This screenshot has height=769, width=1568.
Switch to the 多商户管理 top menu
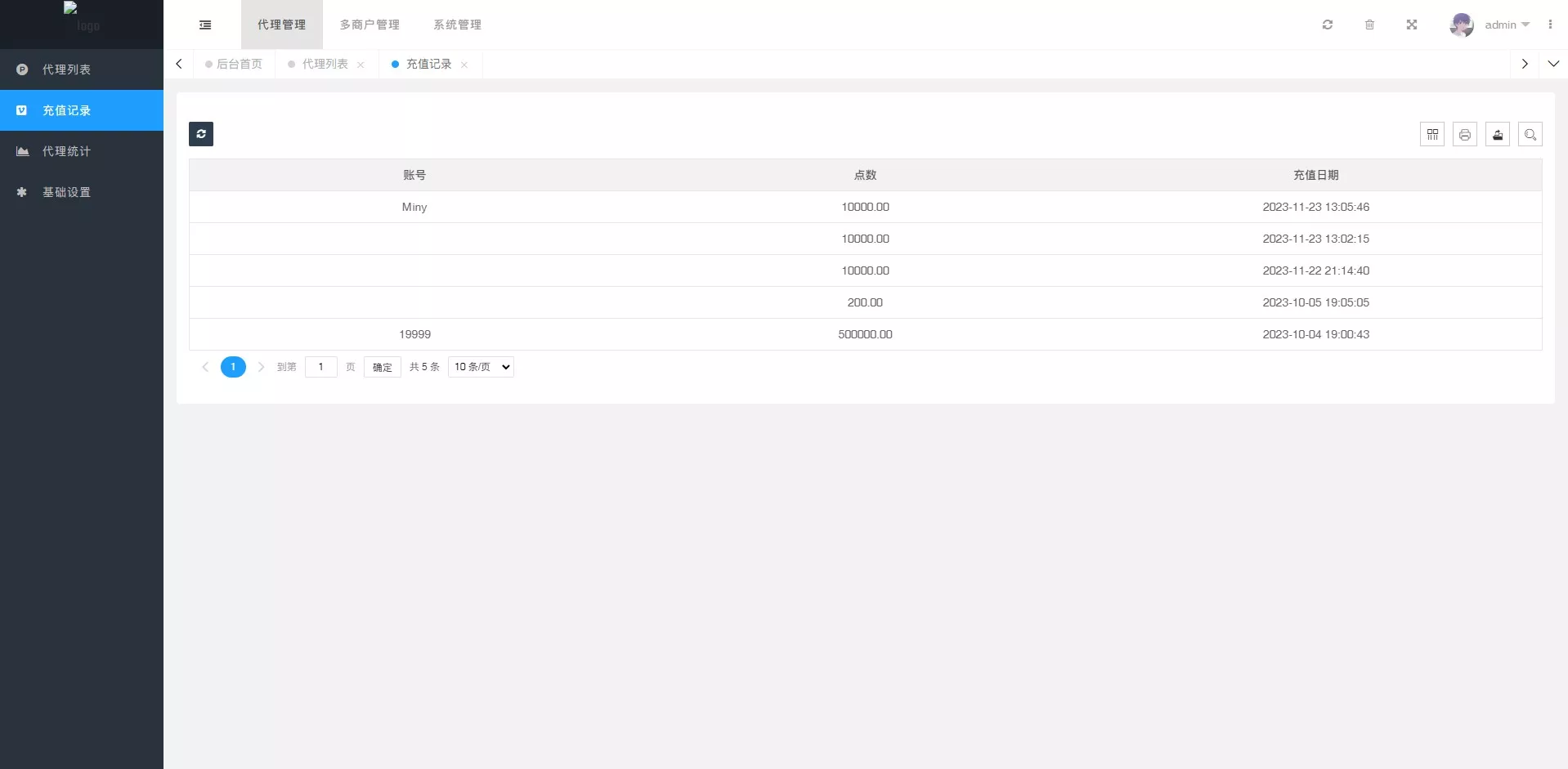point(370,25)
